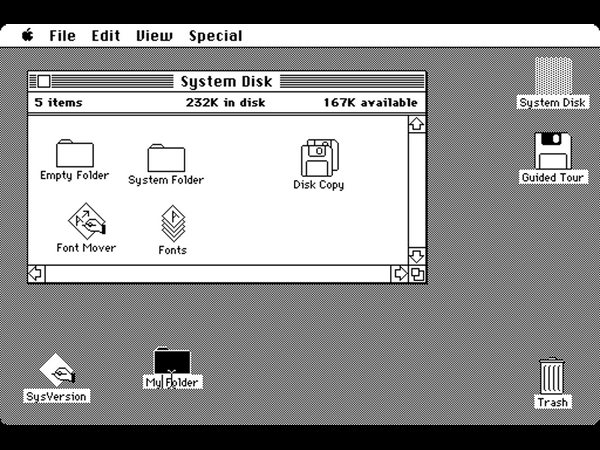Click the "SysVersion" icon label
Image resolution: width=600 pixels, height=450 pixels.
click(57, 396)
